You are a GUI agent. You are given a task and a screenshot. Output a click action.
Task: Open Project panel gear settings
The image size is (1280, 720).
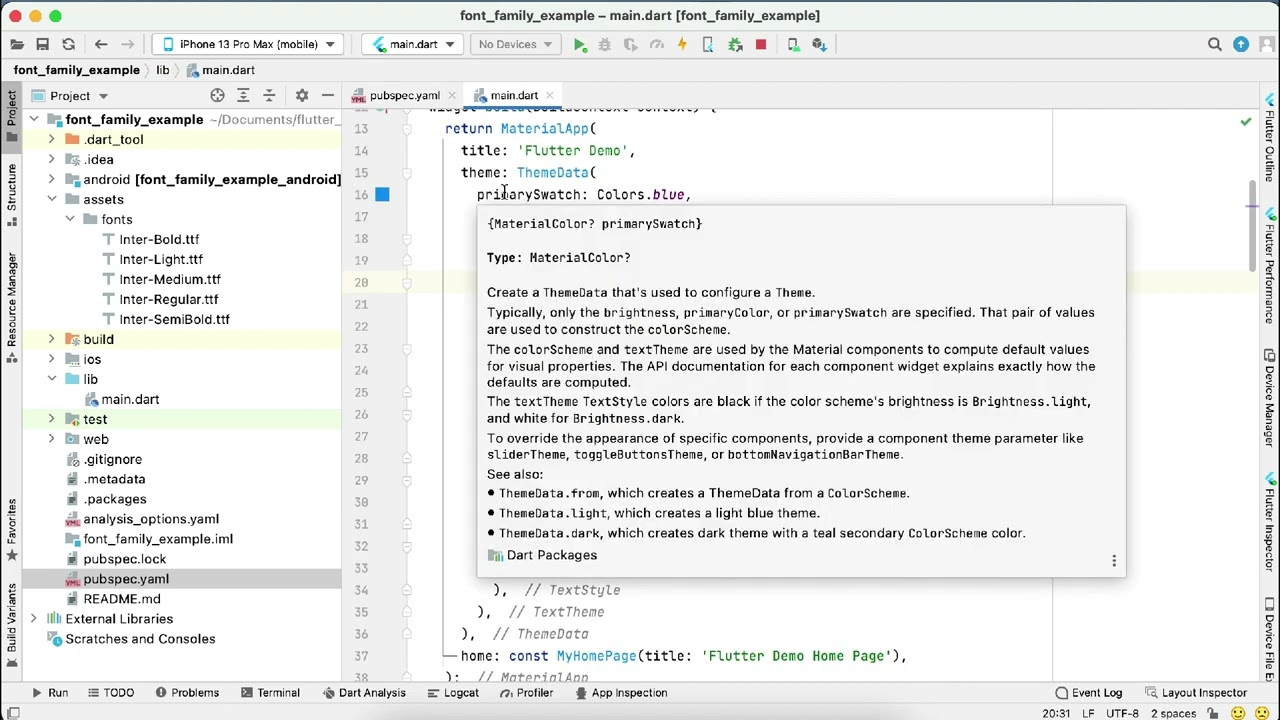coord(302,95)
